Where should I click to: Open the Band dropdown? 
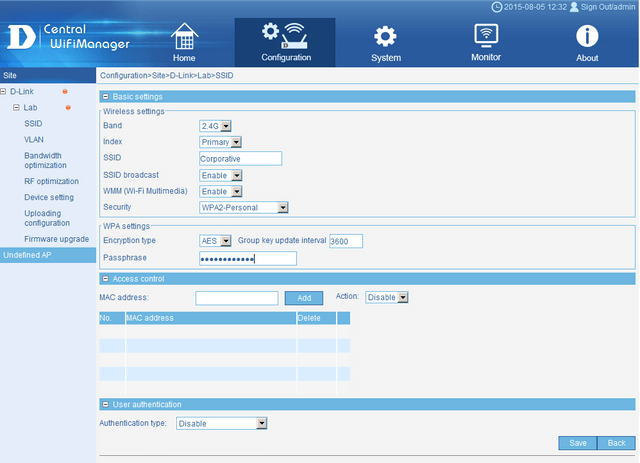click(216, 126)
